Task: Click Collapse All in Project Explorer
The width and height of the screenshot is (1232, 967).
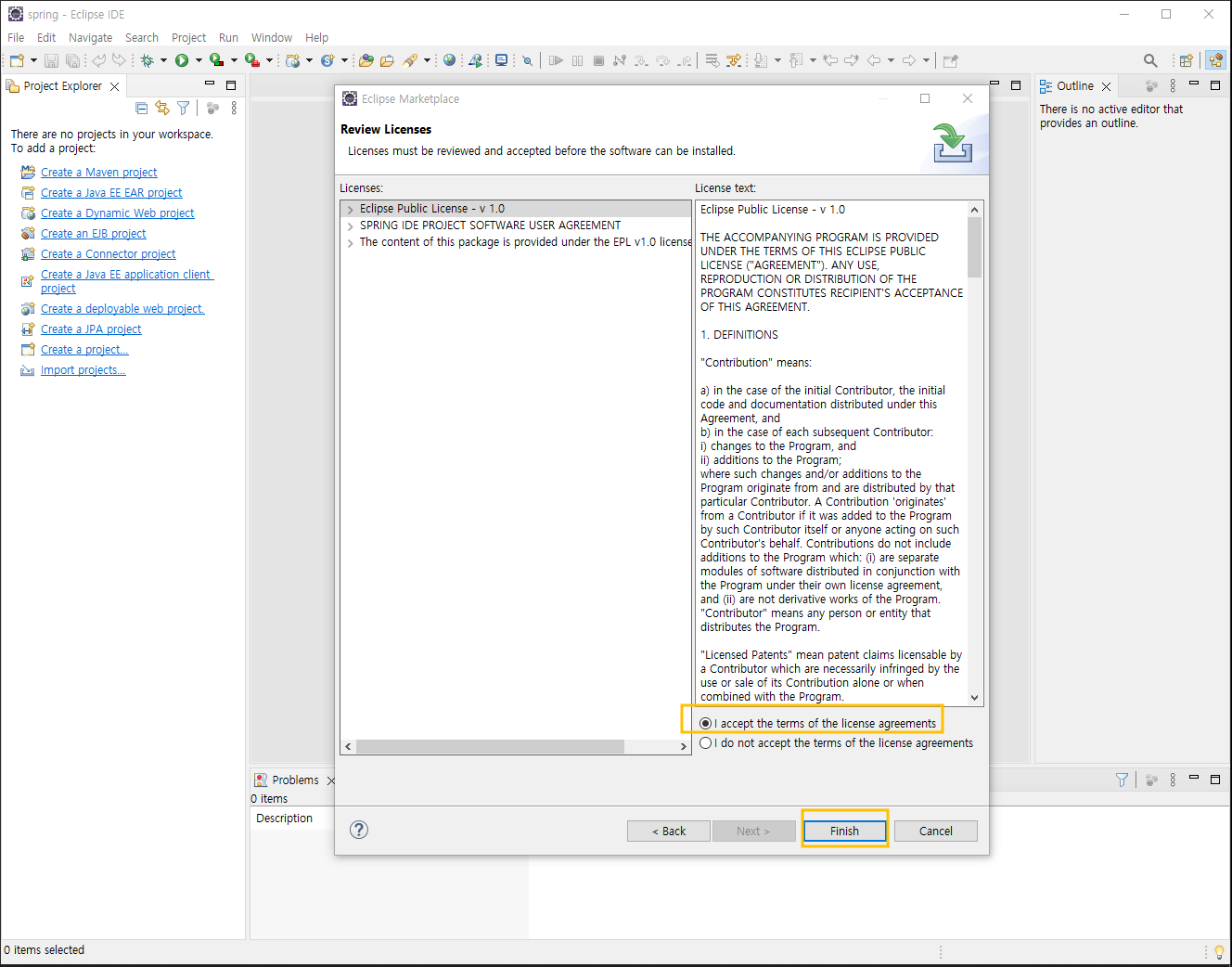Action: click(141, 108)
